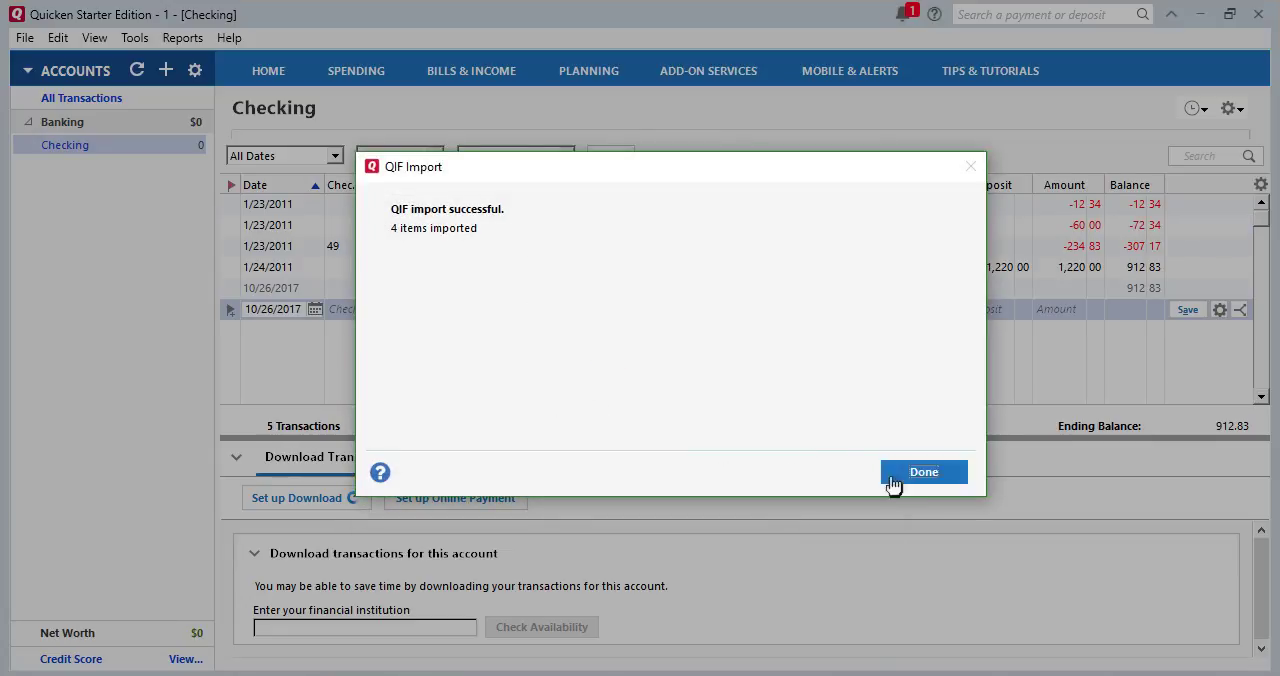The image size is (1280, 676).
Task: Open the File menu
Action: (25, 38)
